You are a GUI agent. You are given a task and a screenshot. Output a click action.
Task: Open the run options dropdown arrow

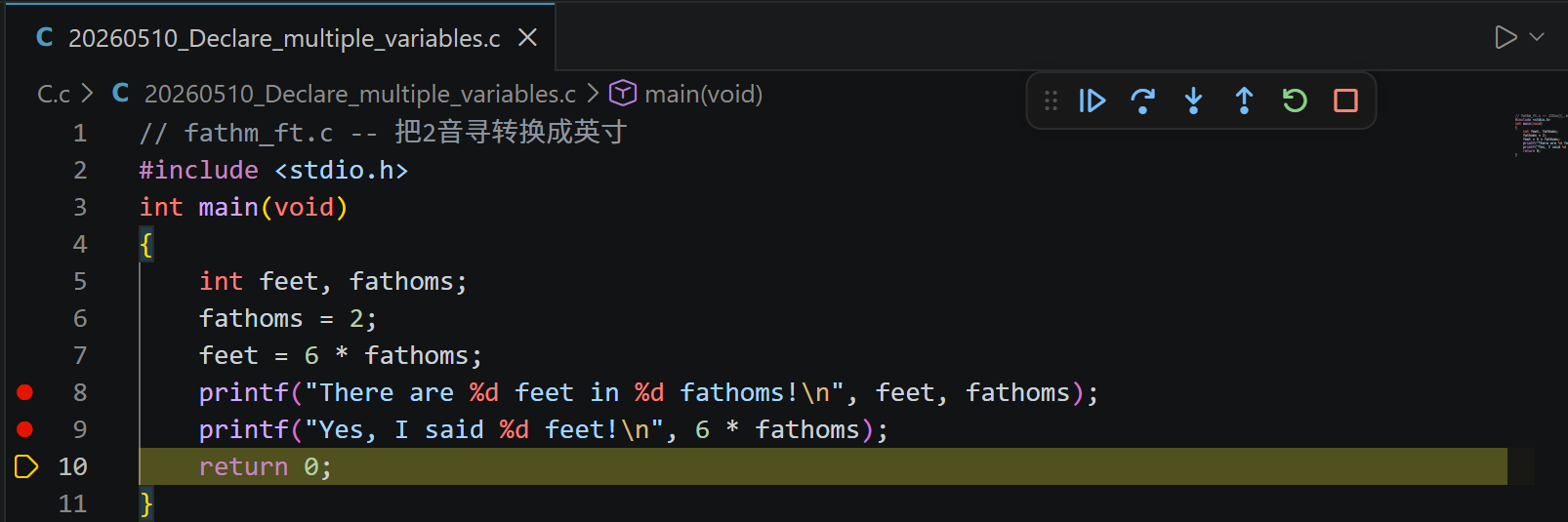coord(1537,37)
